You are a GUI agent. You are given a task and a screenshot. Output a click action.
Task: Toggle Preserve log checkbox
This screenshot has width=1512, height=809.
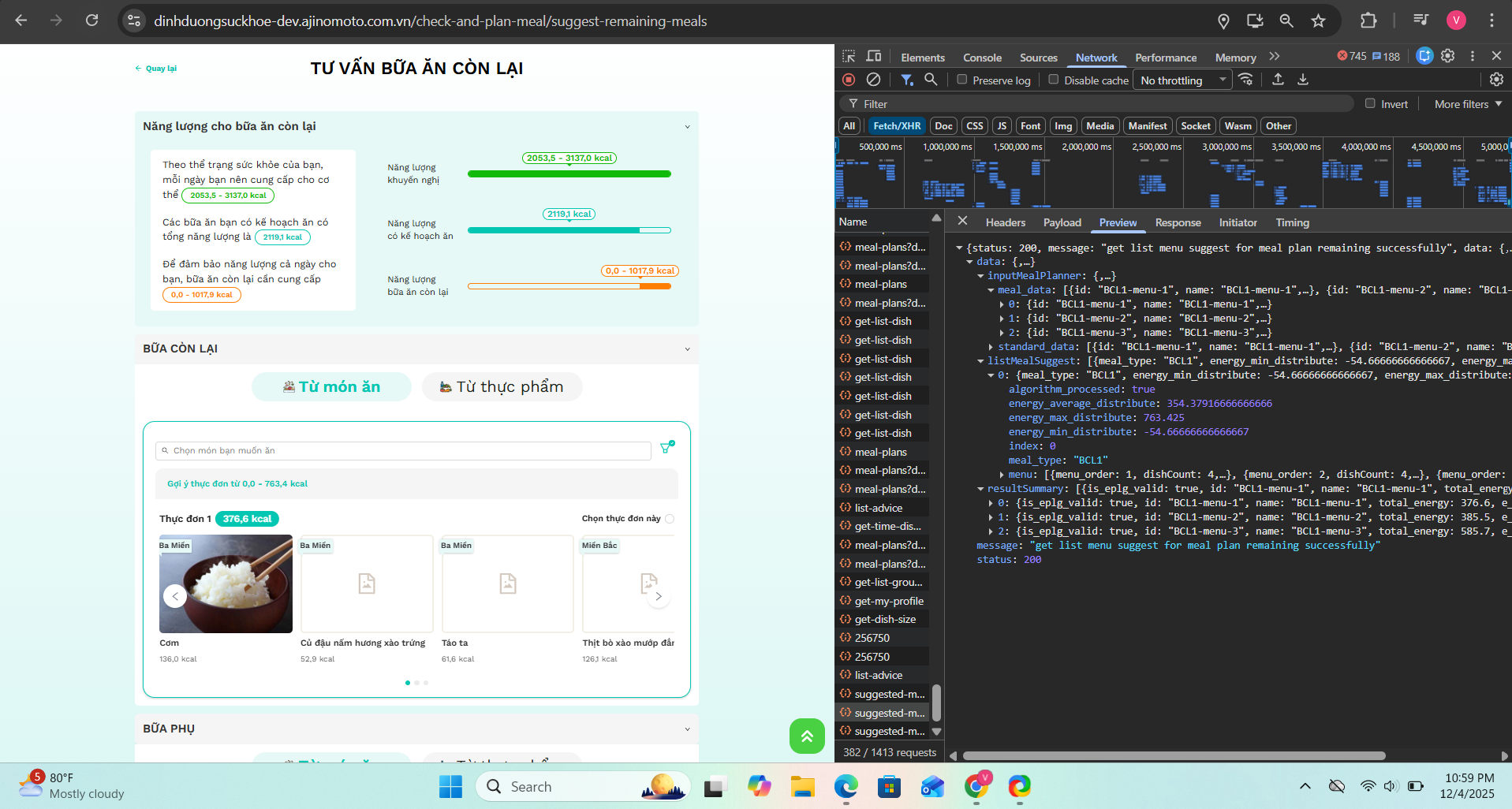tap(961, 80)
